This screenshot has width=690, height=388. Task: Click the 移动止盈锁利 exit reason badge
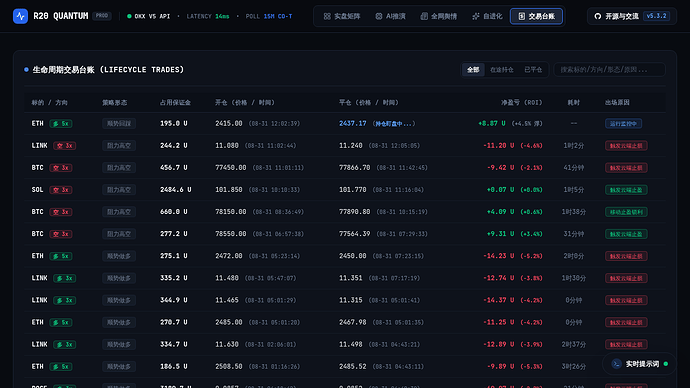click(x=626, y=212)
